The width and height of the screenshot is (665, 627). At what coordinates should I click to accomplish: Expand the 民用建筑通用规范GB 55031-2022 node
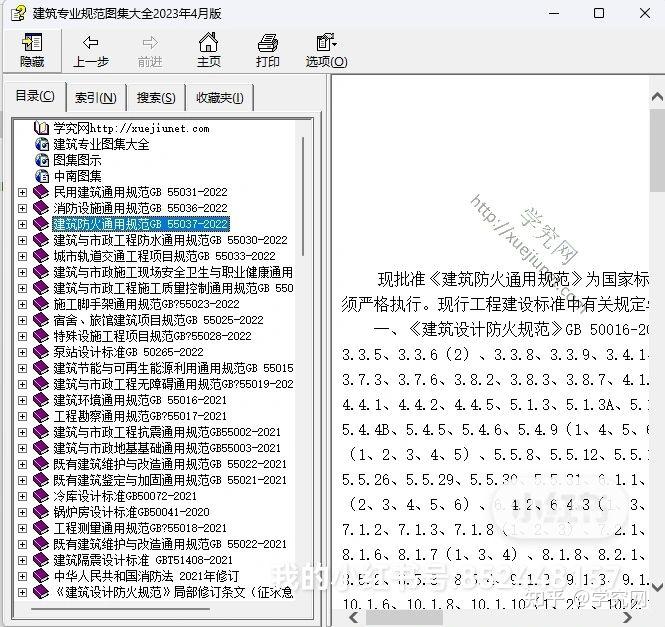pyautogui.click(x=22, y=193)
